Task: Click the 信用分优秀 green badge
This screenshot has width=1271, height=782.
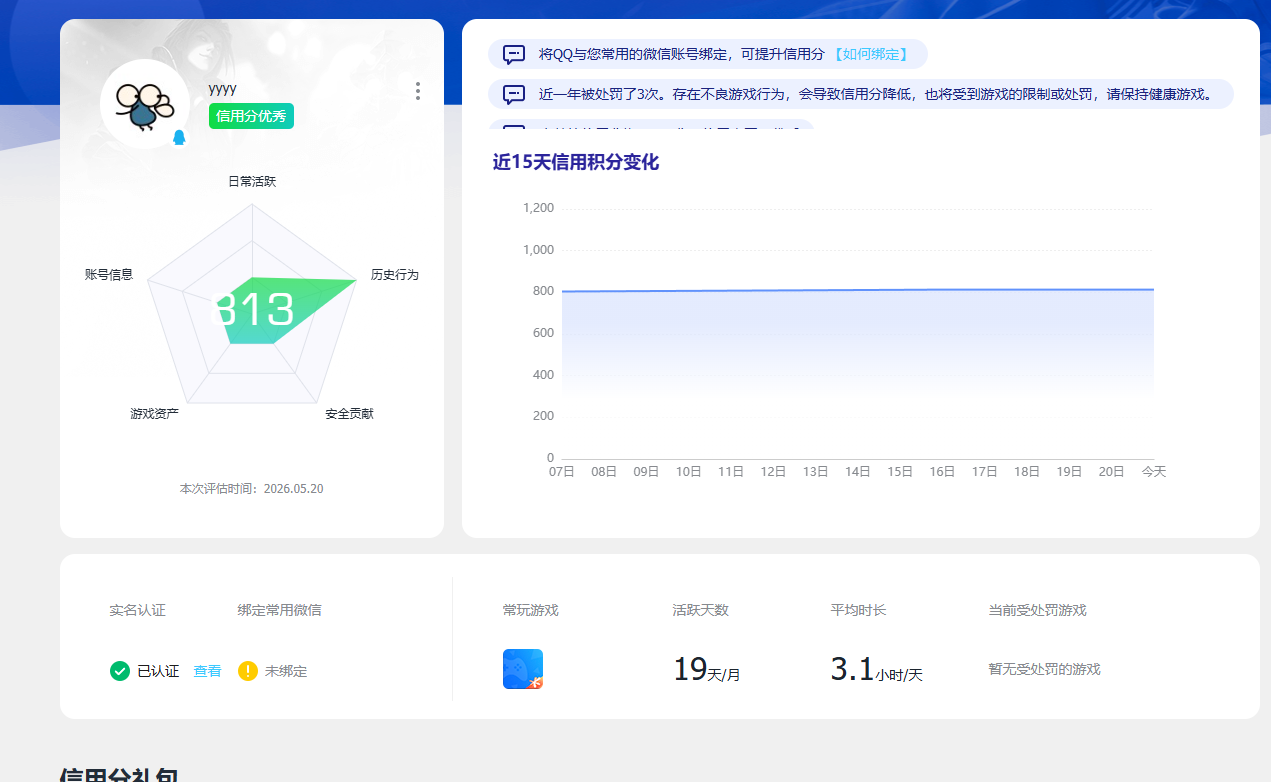Action: [251, 116]
